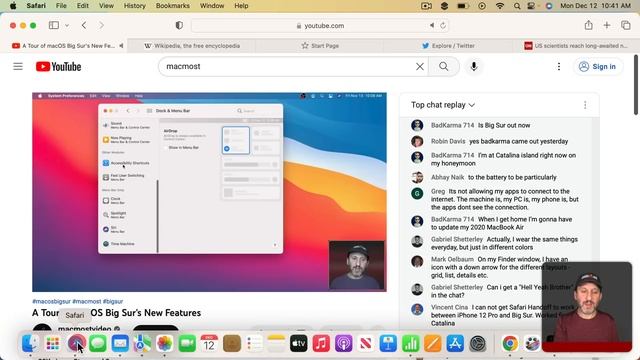Open Messages from the Dock
This screenshot has width=640, height=360.
(x=98, y=343)
